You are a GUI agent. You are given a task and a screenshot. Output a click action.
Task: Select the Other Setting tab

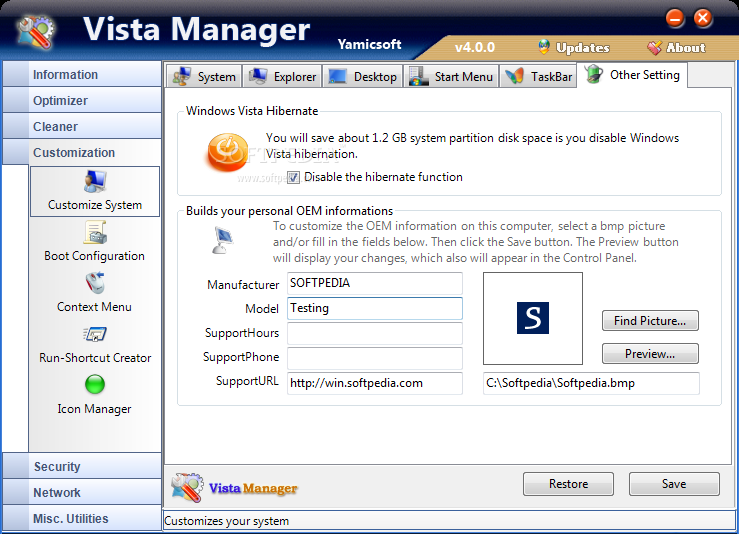point(633,75)
